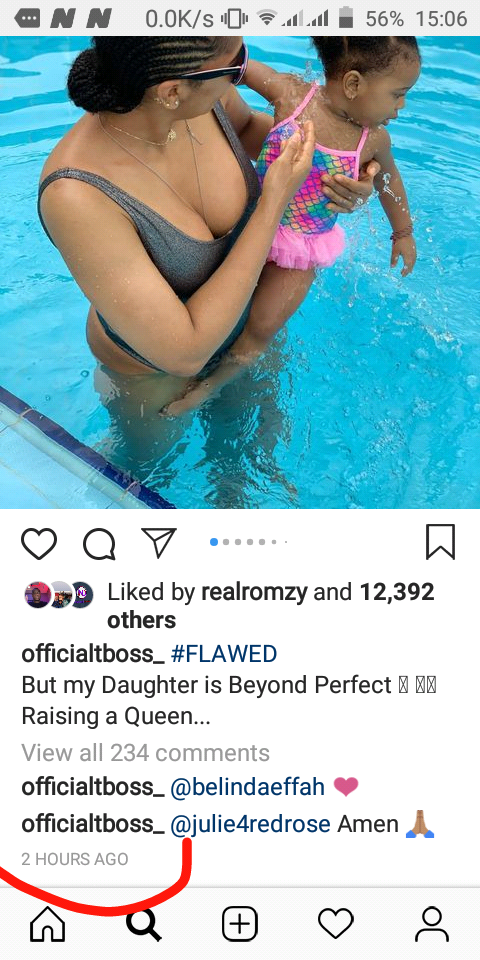Screen dimensions: 480x960
Task: Open the #FLAWED hashtag
Action: coord(223,654)
